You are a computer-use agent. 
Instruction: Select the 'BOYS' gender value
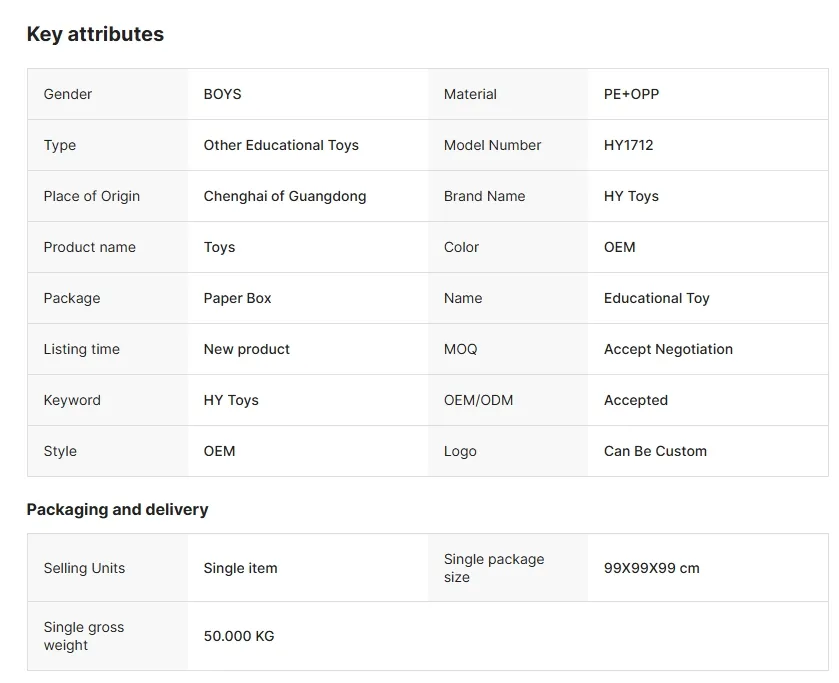pyautogui.click(x=222, y=94)
